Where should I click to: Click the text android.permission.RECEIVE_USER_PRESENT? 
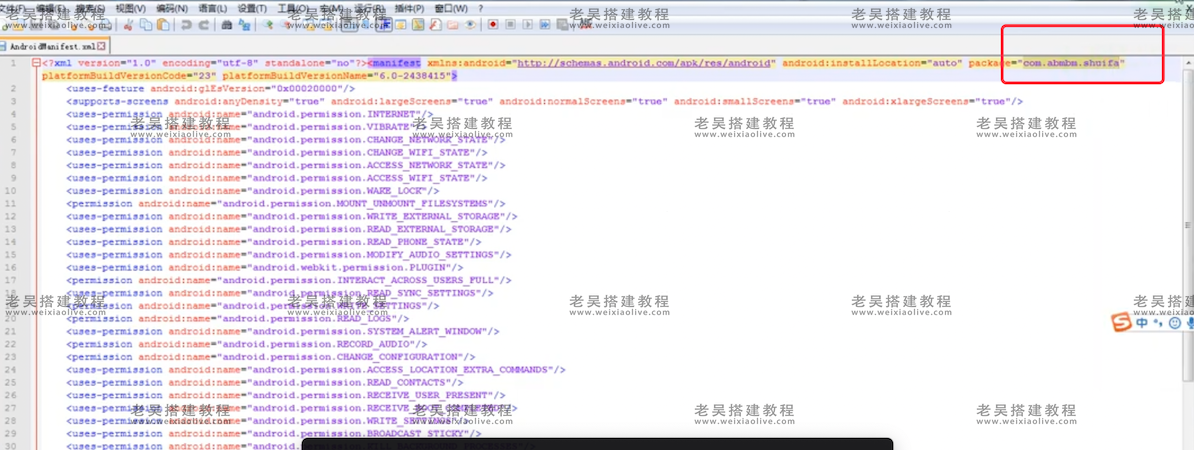click(x=372, y=395)
